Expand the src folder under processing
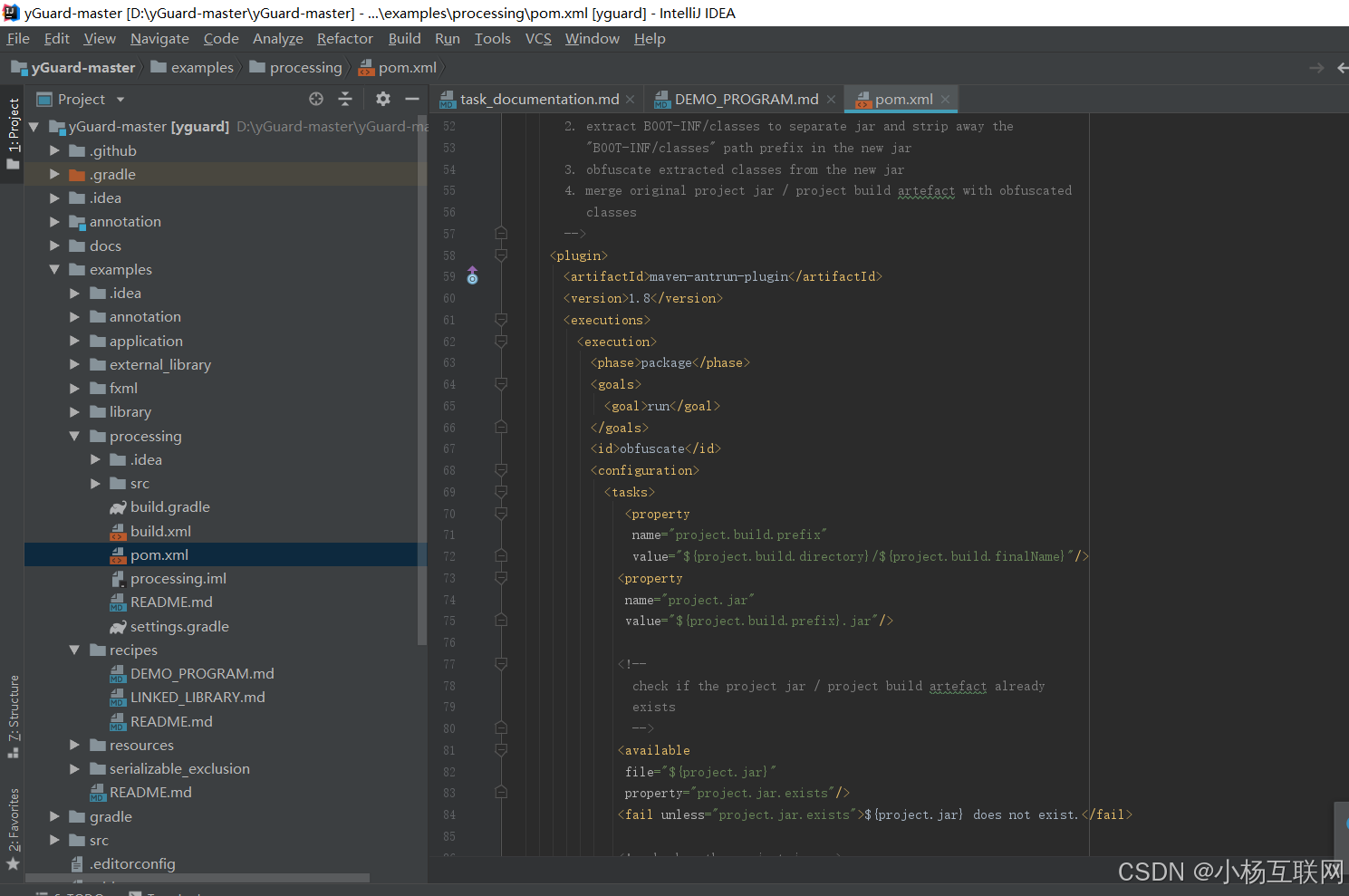Viewport: 1349px width, 896px height. [95, 484]
